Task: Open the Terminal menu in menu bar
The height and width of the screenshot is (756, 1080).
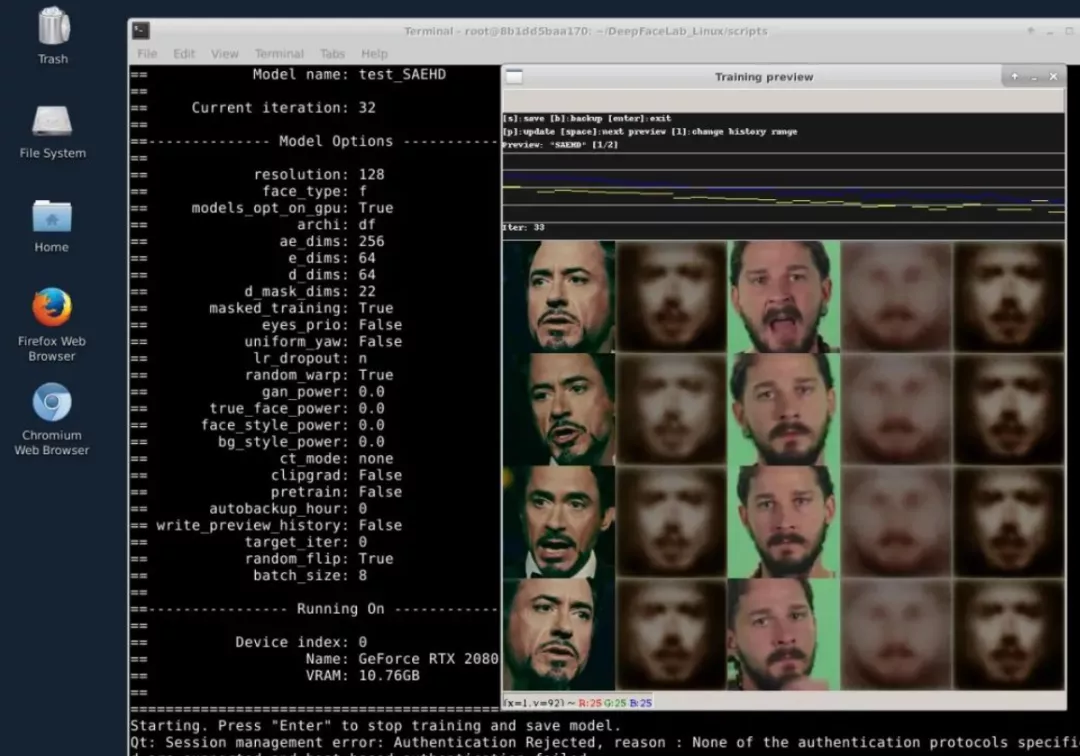Action: click(x=279, y=54)
